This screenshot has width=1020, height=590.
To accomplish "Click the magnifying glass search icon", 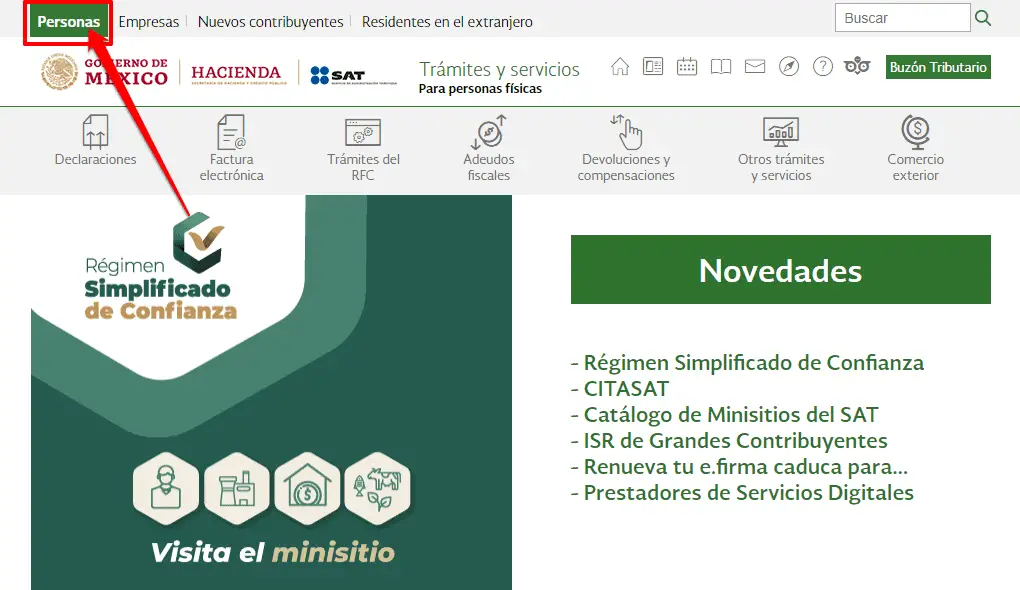I will (x=983, y=18).
